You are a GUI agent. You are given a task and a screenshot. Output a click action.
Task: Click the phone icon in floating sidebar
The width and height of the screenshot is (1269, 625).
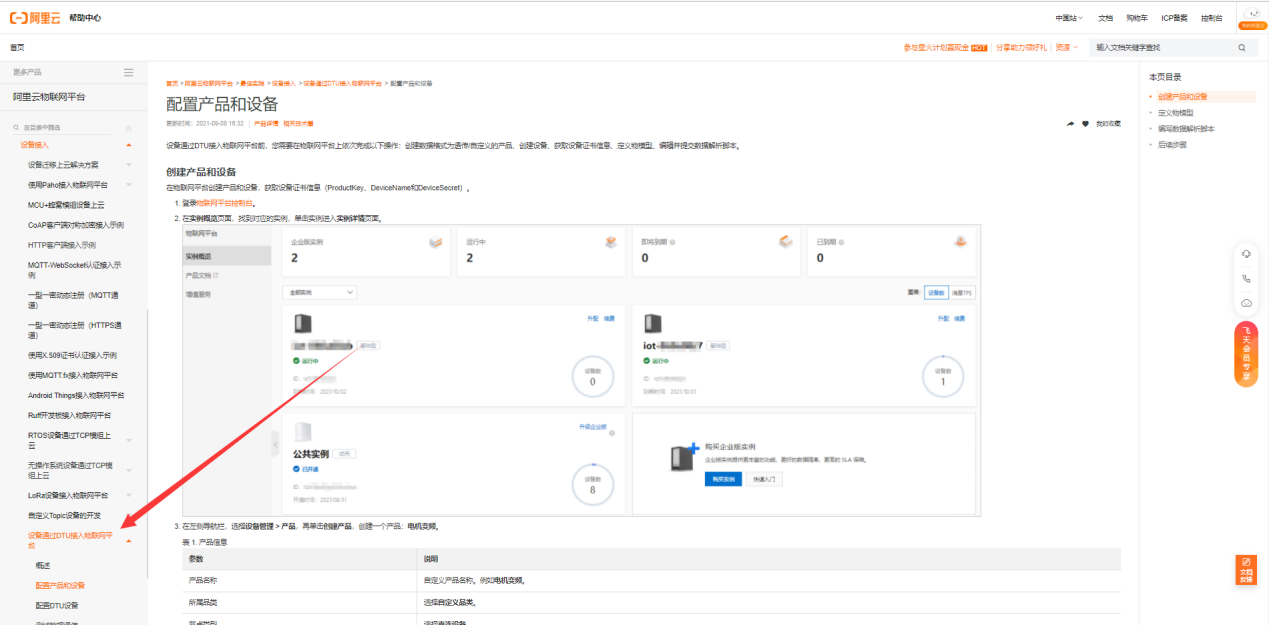(x=1246, y=279)
